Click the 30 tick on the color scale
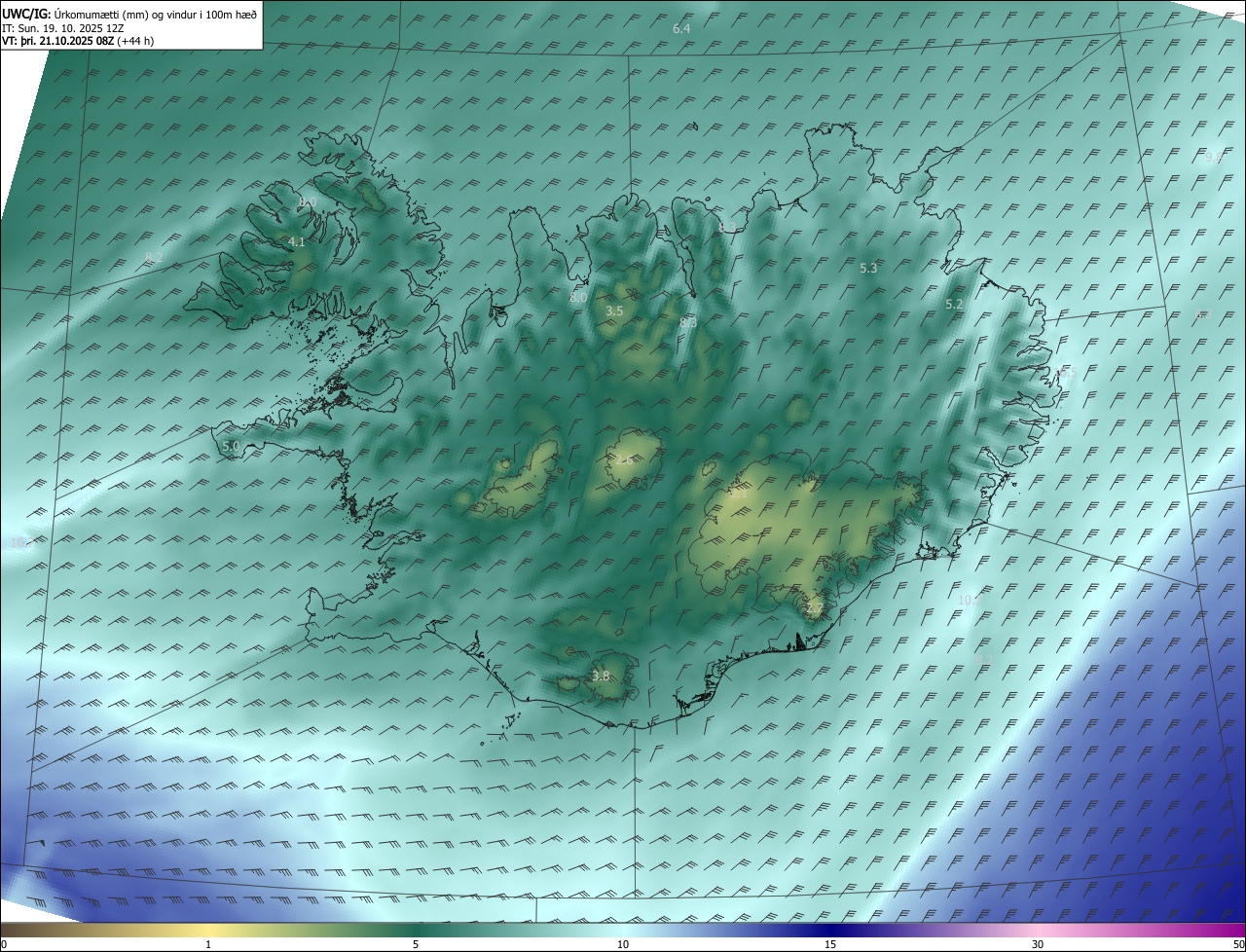1246x952 pixels. (x=1038, y=944)
